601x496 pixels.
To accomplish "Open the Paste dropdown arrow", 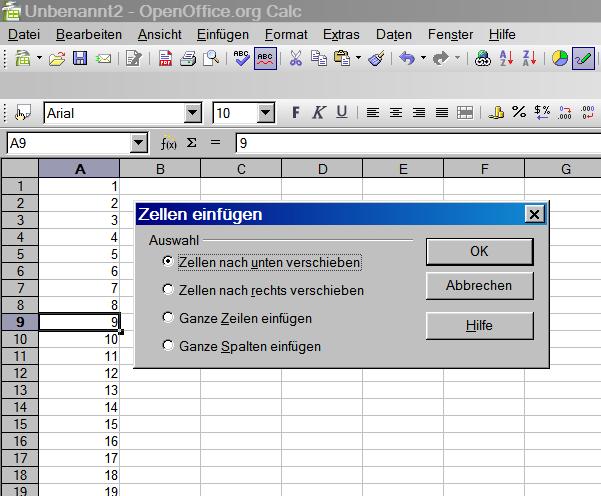I will tap(358, 58).
